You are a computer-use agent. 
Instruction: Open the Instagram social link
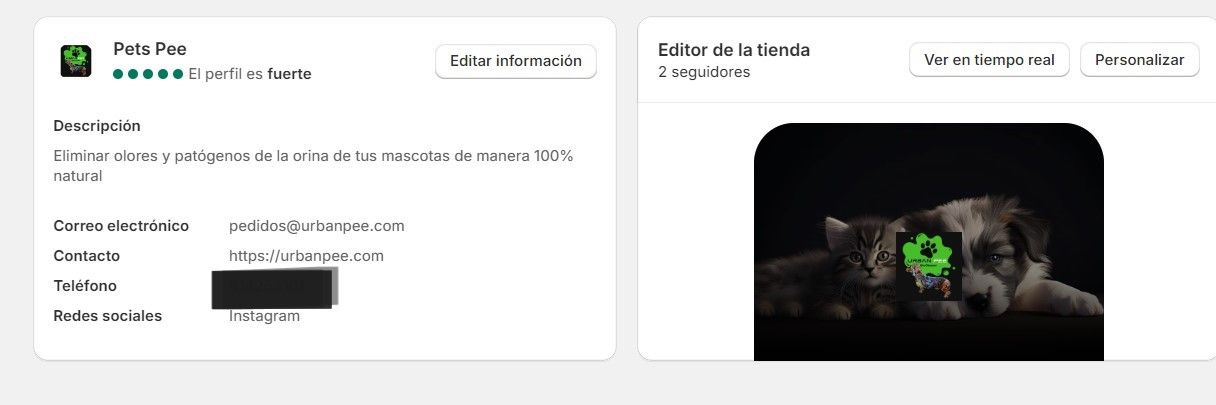pos(264,316)
